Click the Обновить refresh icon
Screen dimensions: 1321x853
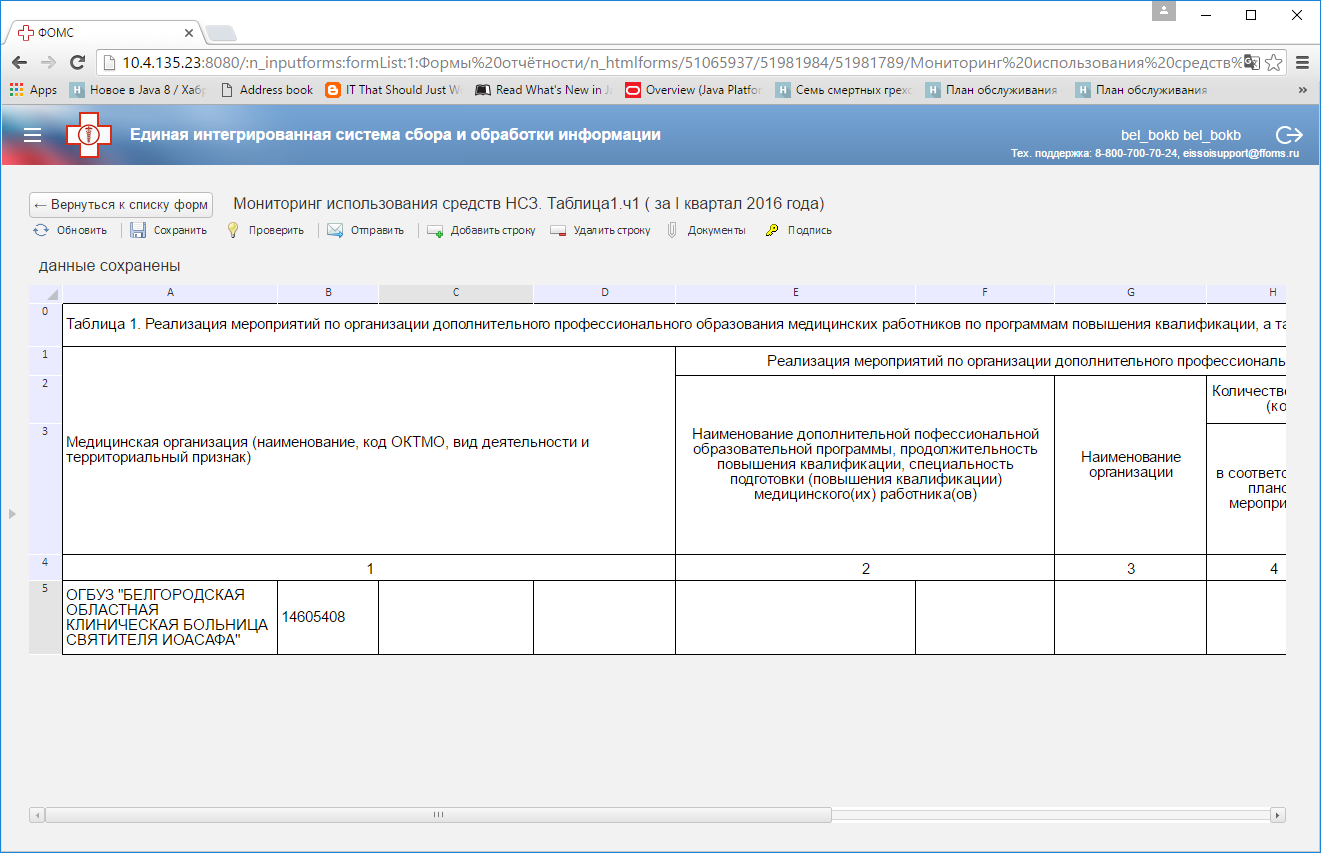click(x=41, y=230)
